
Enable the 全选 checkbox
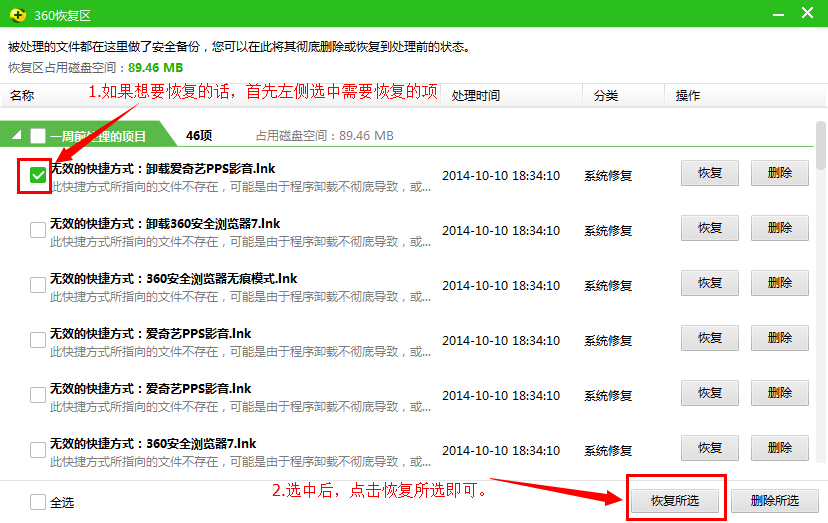click(37, 502)
